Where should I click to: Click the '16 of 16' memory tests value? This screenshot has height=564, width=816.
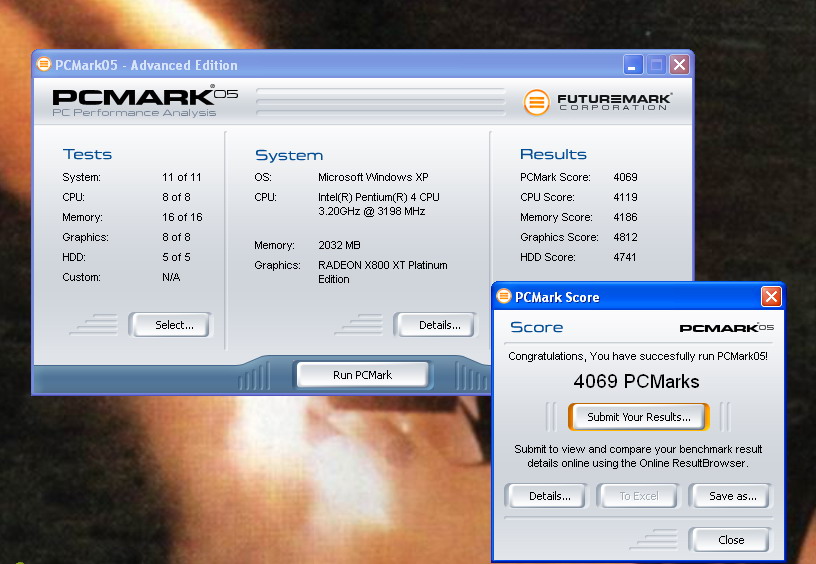click(x=182, y=217)
